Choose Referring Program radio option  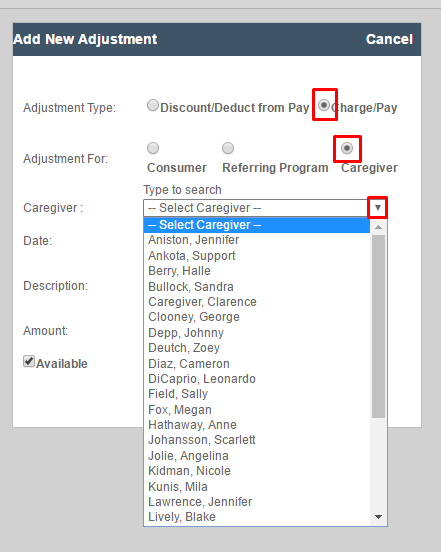point(228,148)
